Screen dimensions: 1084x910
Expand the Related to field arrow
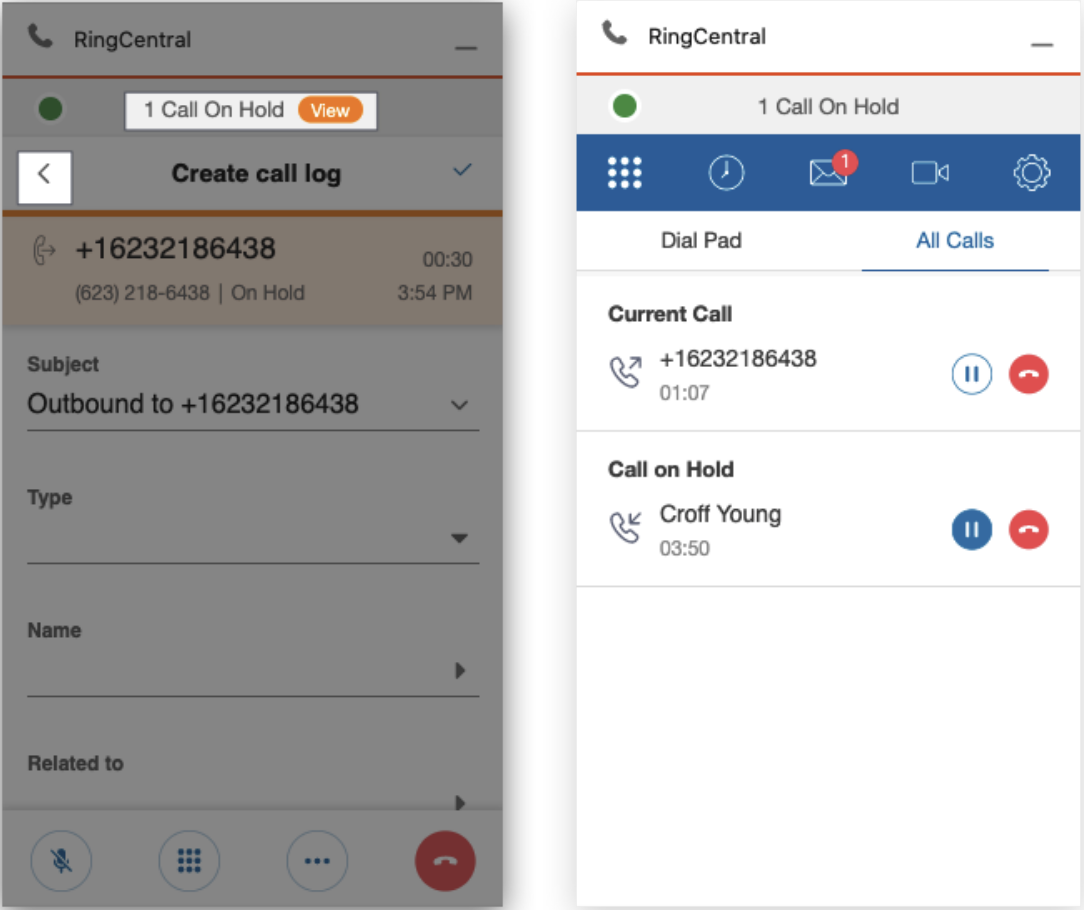[460, 802]
